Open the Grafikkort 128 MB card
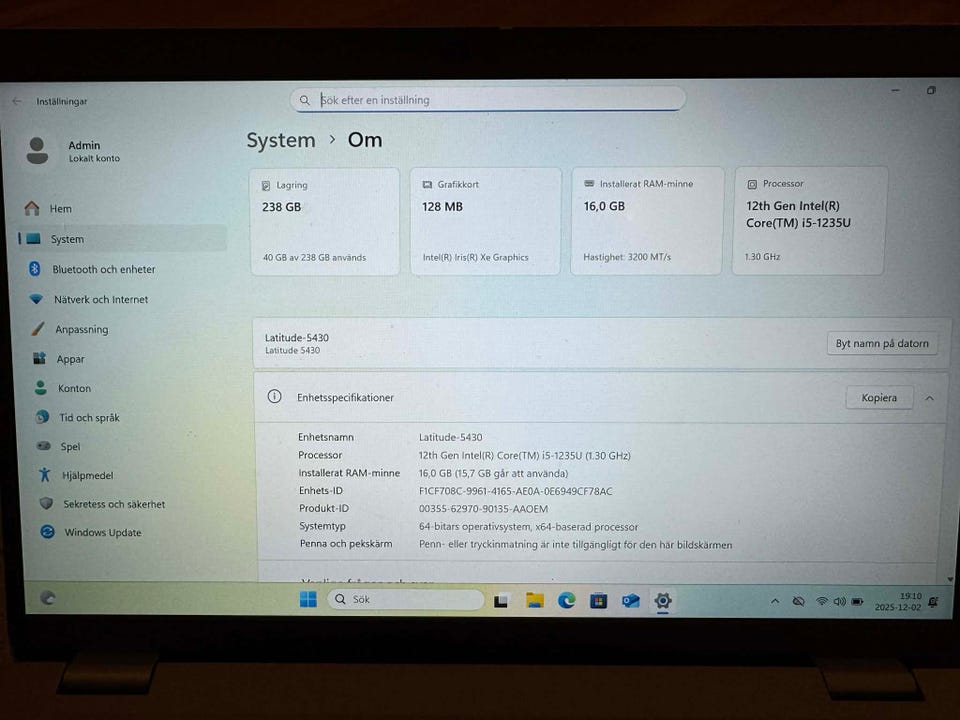 tap(485, 221)
